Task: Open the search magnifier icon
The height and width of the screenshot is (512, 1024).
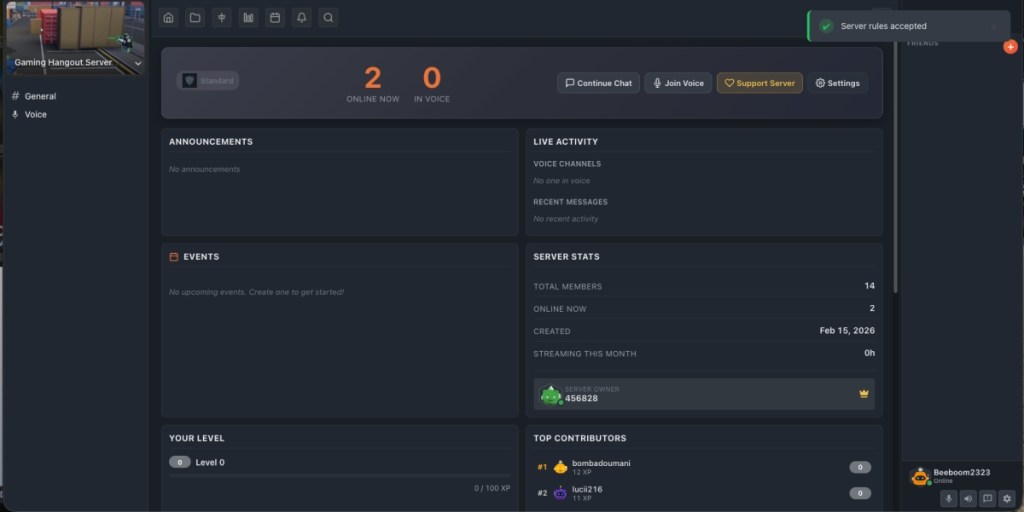Action: coord(328,18)
